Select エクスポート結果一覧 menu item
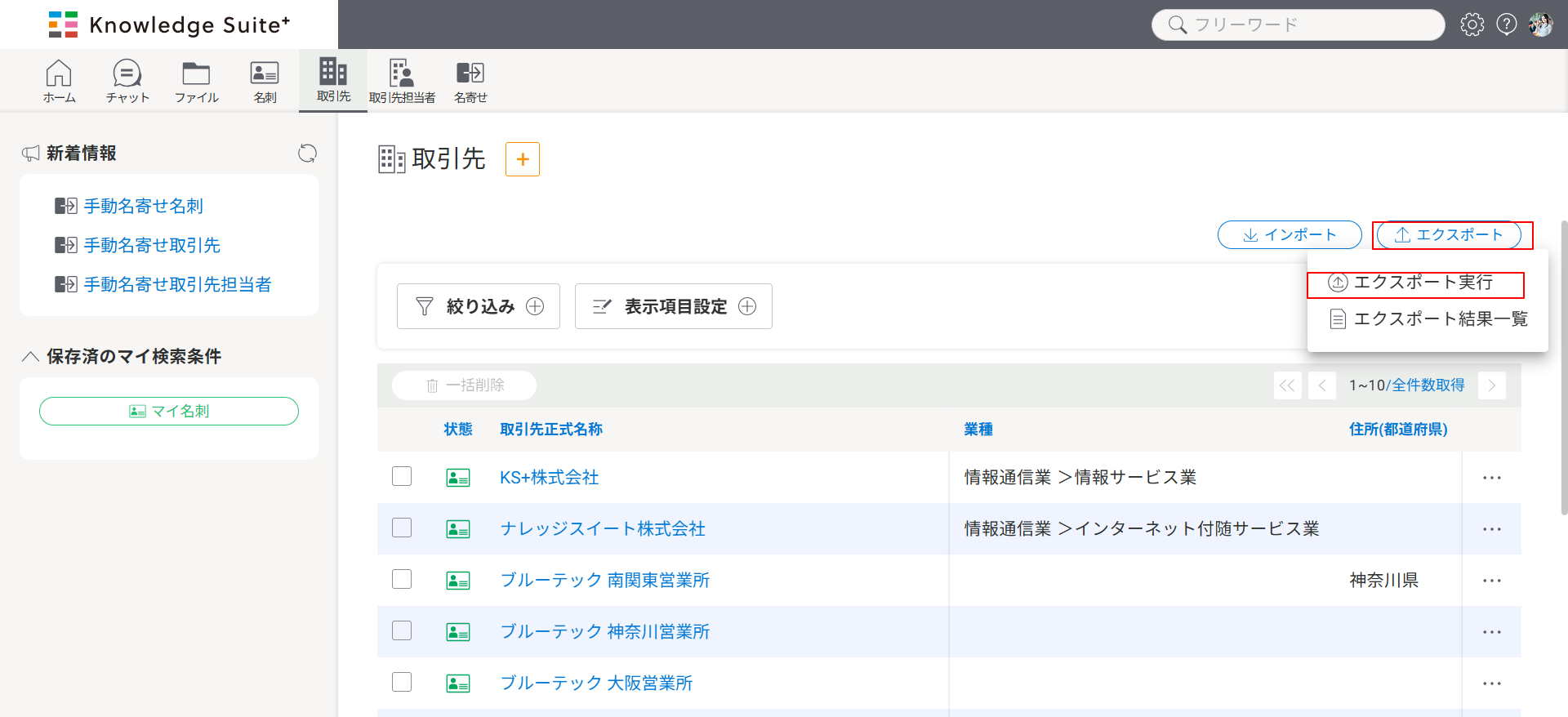1568x717 pixels. pyautogui.click(x=1428, y=318)
